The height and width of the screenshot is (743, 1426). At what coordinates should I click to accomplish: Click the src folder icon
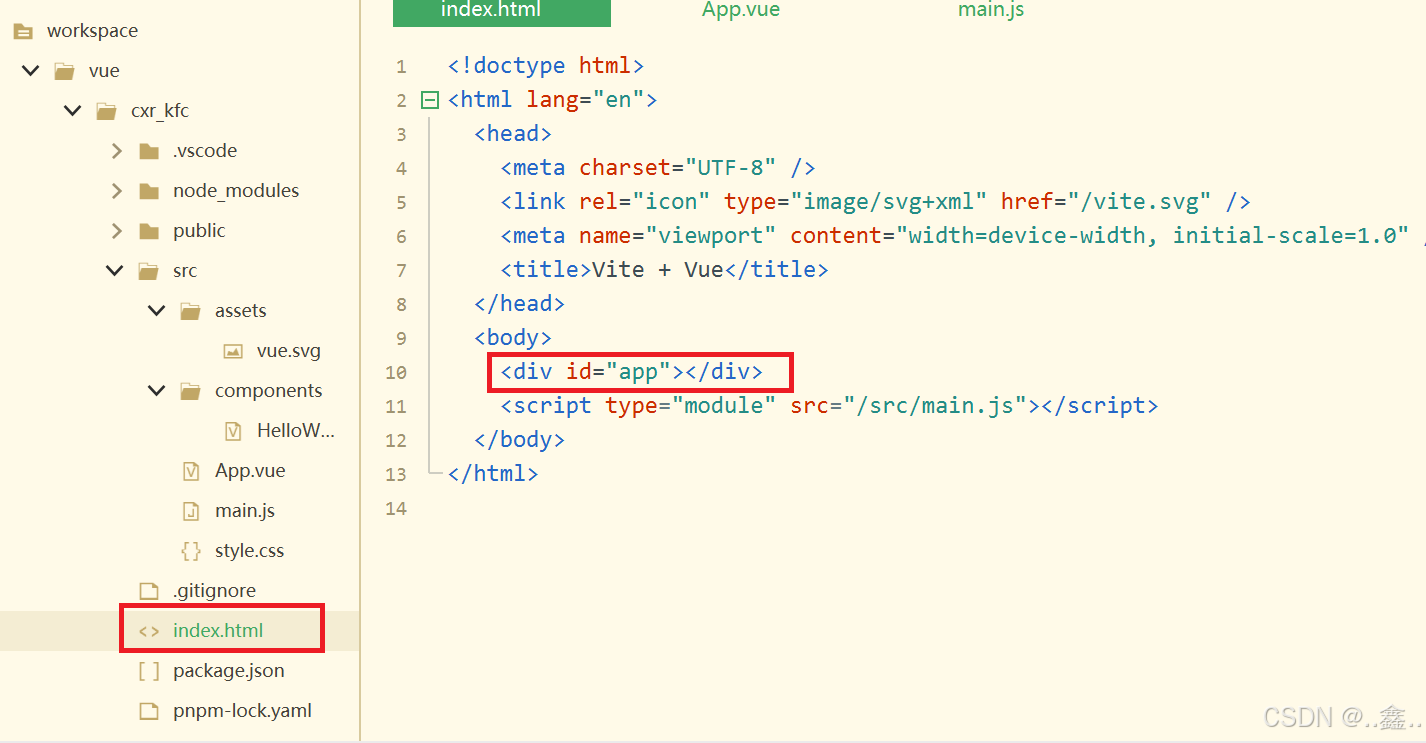[x=149, y=271]
